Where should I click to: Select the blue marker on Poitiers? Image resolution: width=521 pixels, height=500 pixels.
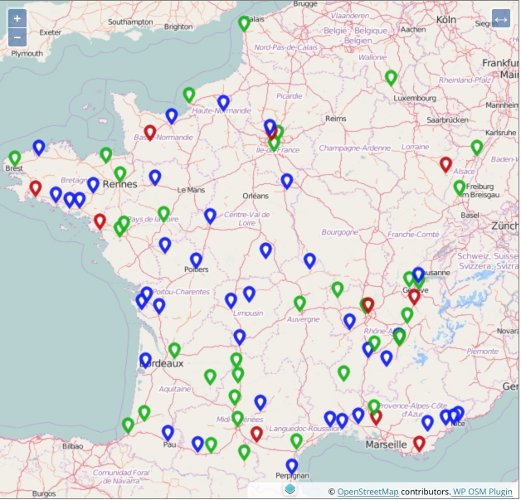(x=196, y=261)
